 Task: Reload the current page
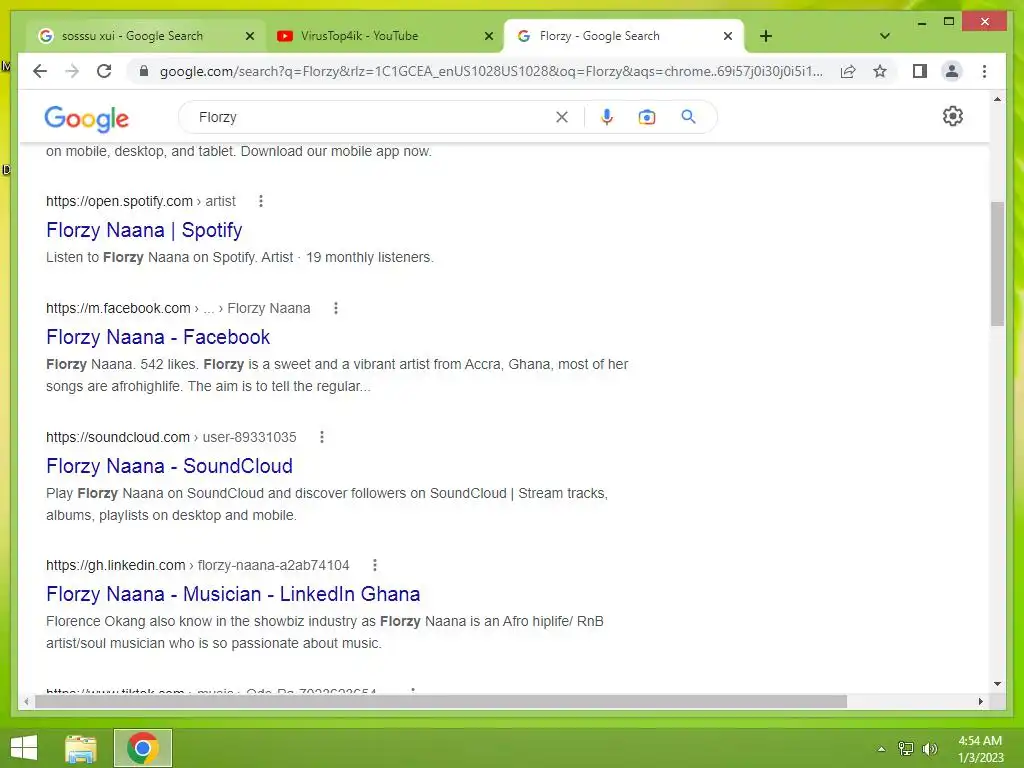[x=104, y=71]
